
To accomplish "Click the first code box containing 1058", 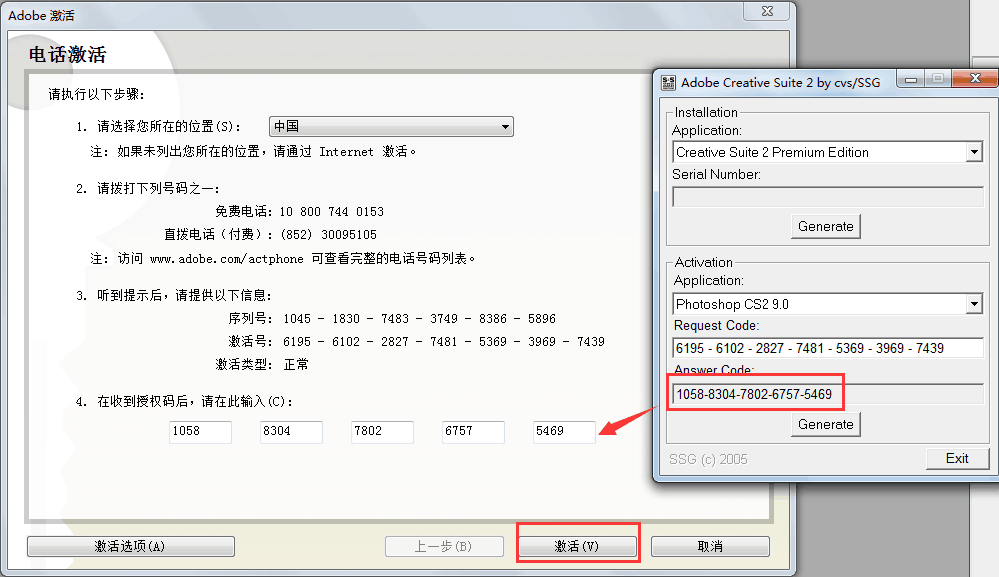I will [x=199, y=431].
